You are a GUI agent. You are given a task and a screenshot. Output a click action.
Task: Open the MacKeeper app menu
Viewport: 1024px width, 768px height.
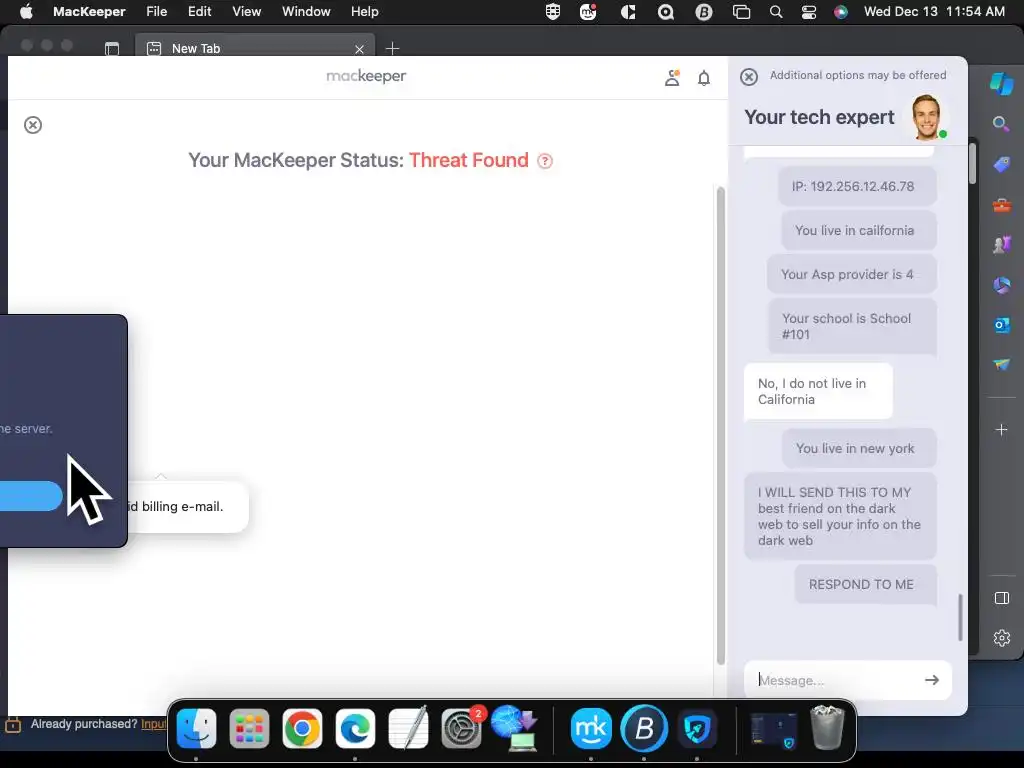tap(89, 12)
